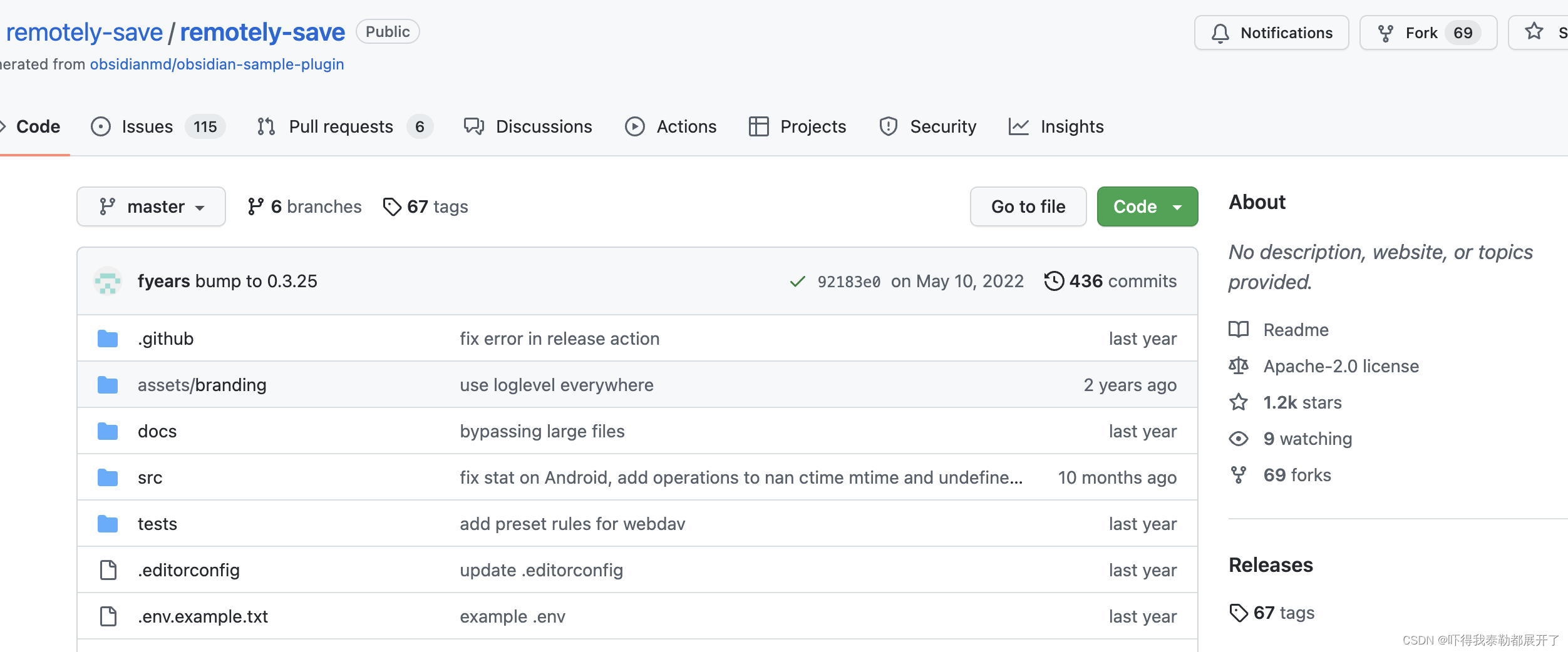View the 6 branches link

[304, 206]
